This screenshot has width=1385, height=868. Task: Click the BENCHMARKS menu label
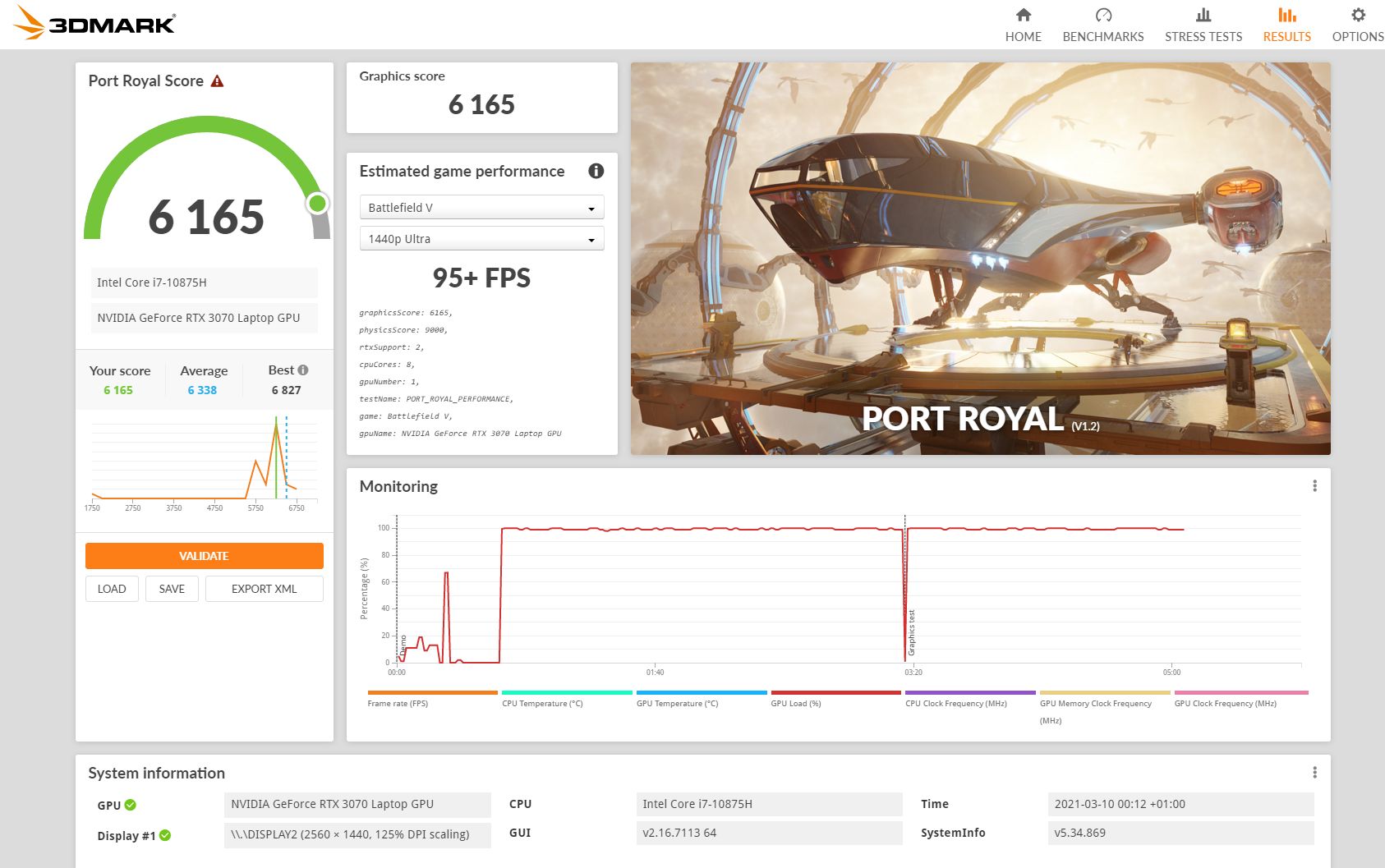pos(1103,37)
